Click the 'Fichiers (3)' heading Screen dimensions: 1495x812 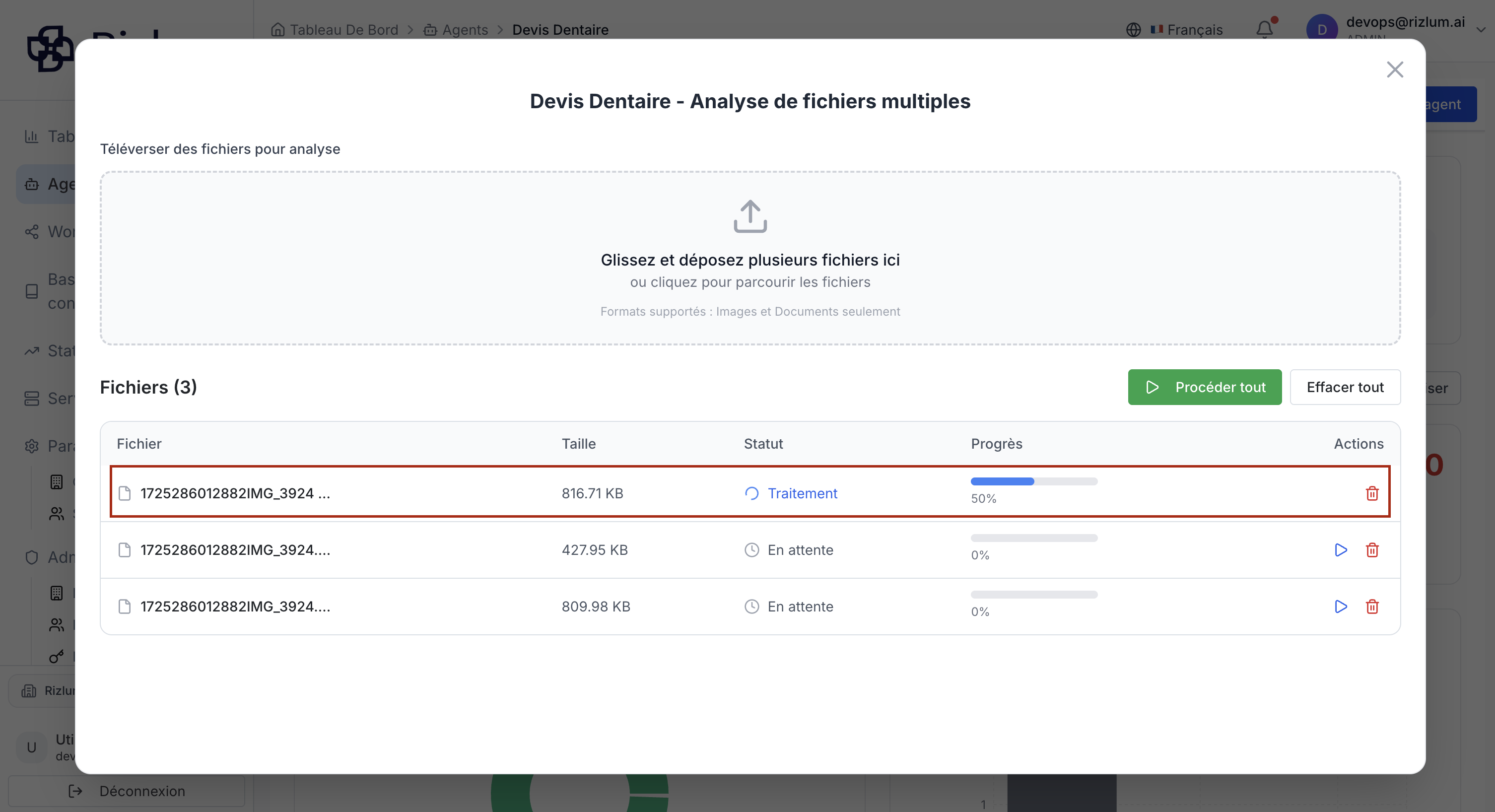148,387
